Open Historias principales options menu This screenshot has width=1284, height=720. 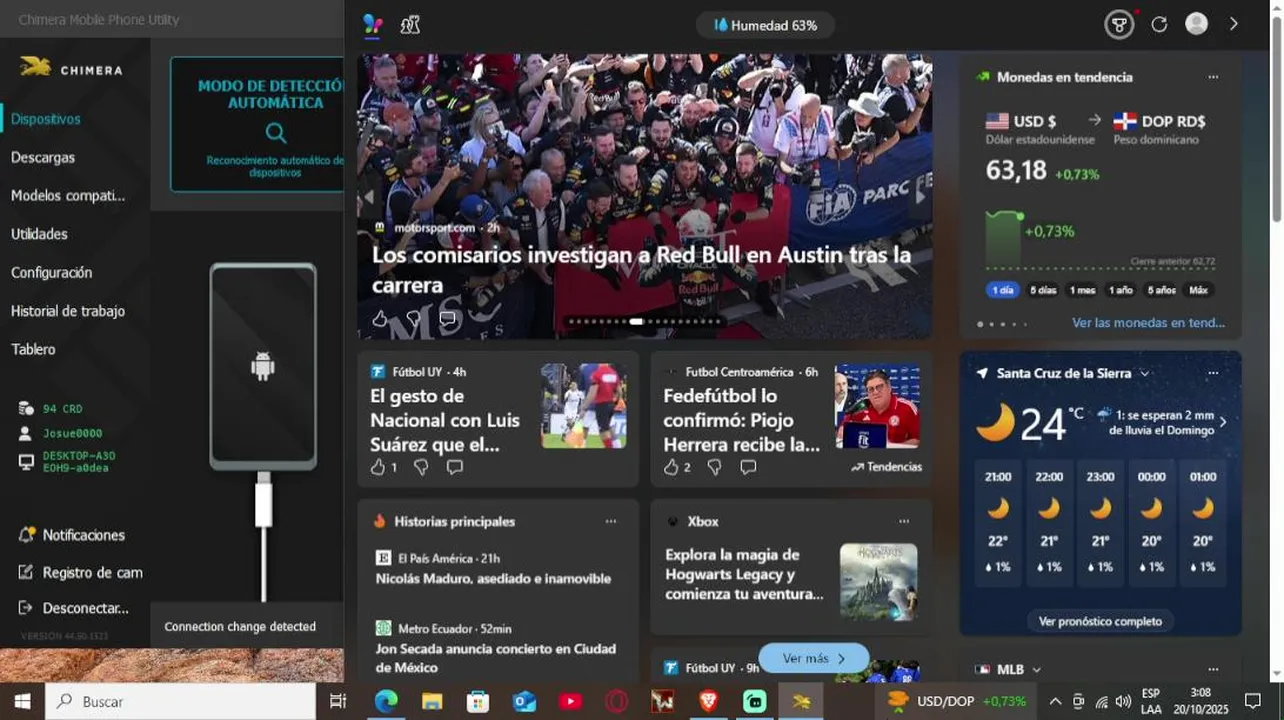[x=611, y=521]
